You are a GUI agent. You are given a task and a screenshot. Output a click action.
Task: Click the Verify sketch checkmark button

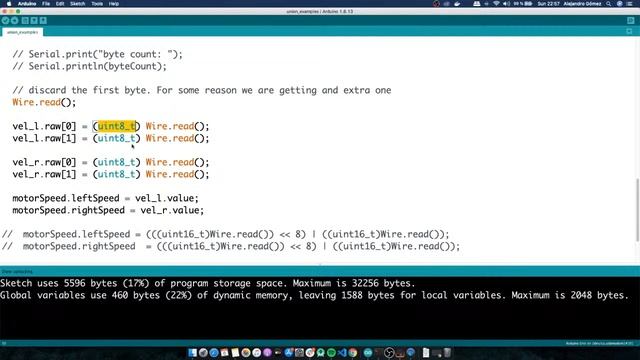[x=5, y=20]
